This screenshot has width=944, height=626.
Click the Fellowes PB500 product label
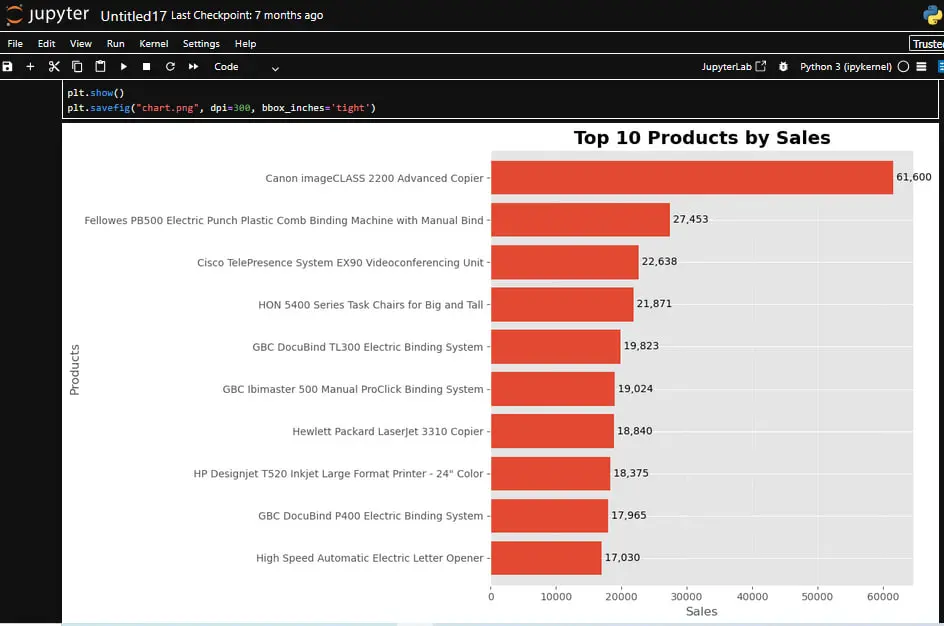point(284,220)
